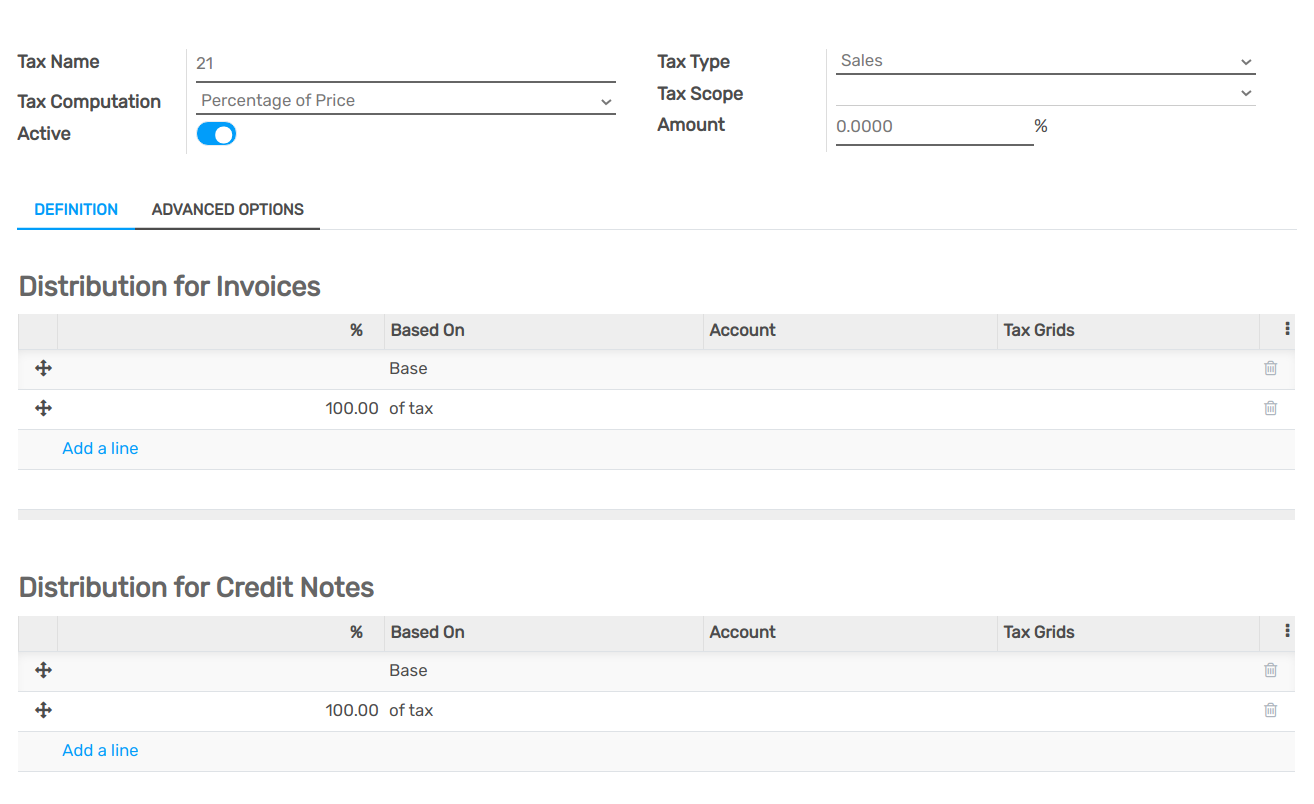Screen dimensions: 1314x804
Task: Toggle the tax Active switch off
Action: [216, 132]
